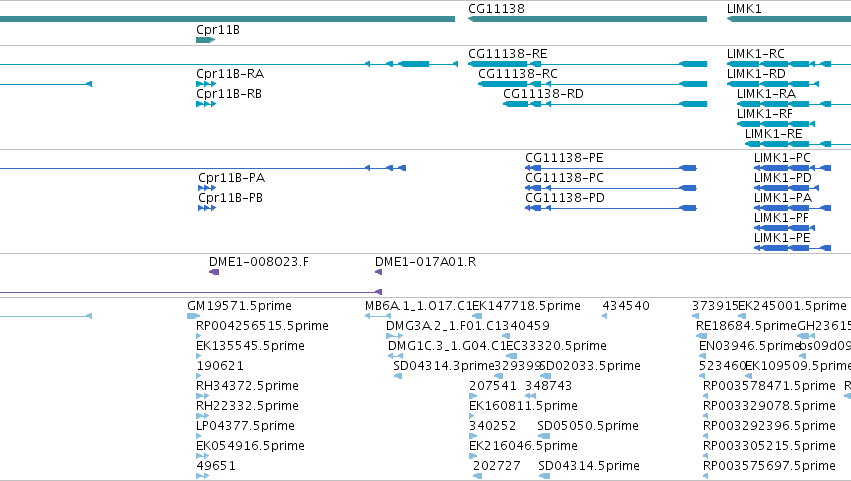Select the CG11138-PC protein label

tap(564, 178)
